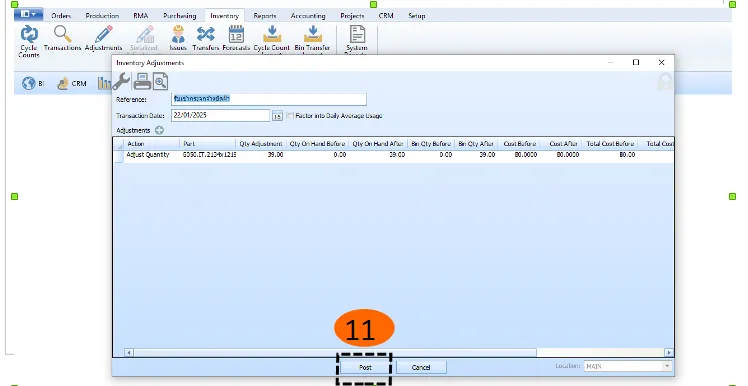
Task: Open the BI globe shortcut
Action: pyautogui.click(x=33, y=83)
